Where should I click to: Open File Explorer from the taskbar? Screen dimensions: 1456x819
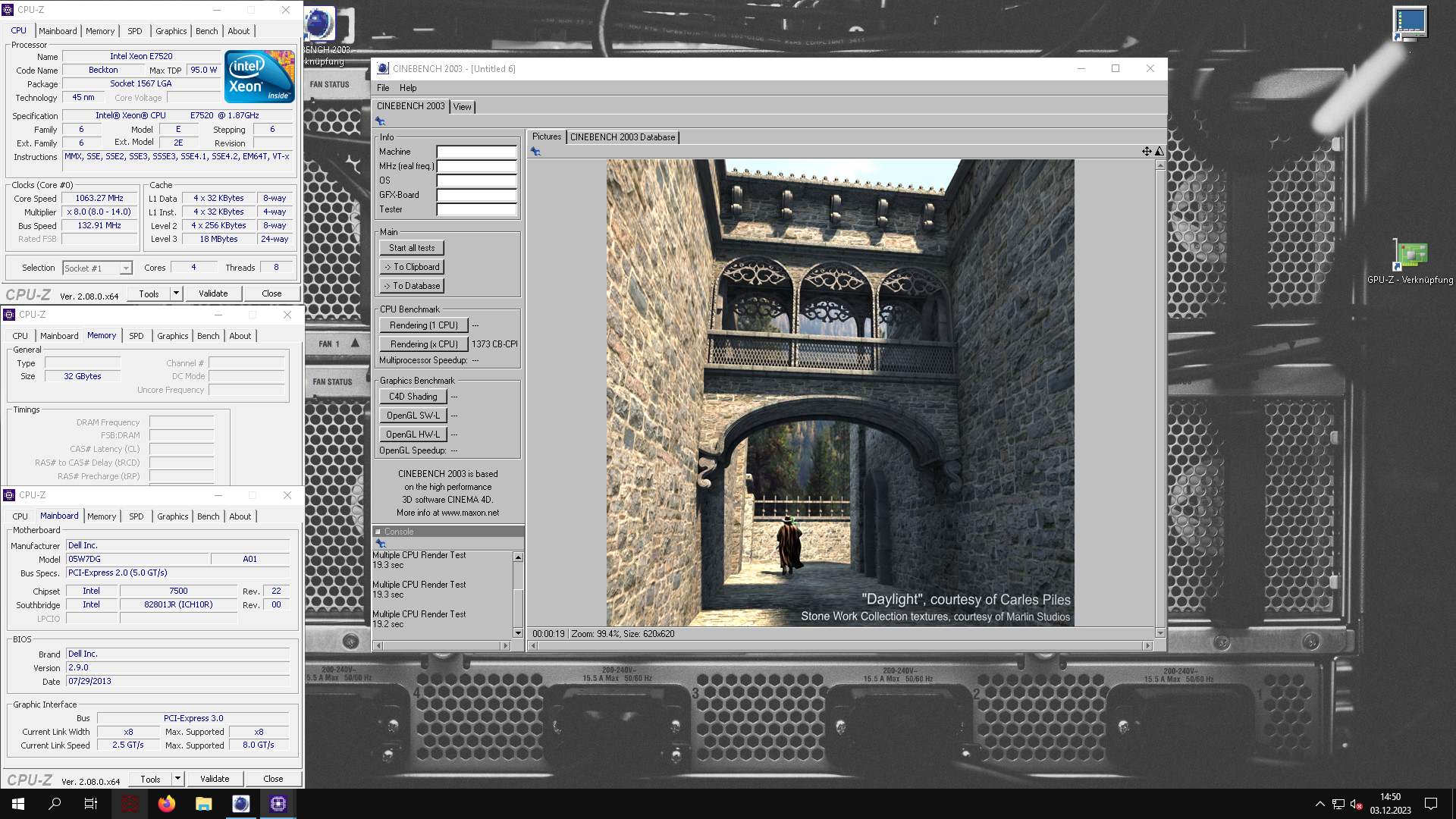[203, 804]
